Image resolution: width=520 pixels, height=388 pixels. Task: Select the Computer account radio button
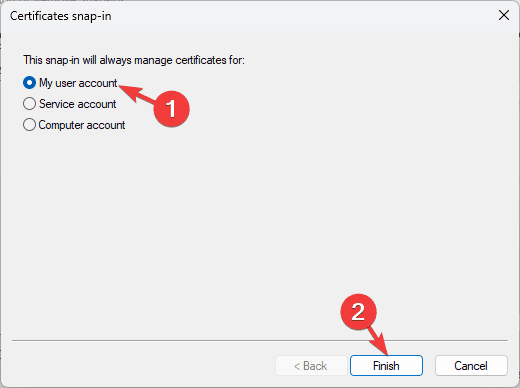tap(29, 125)
